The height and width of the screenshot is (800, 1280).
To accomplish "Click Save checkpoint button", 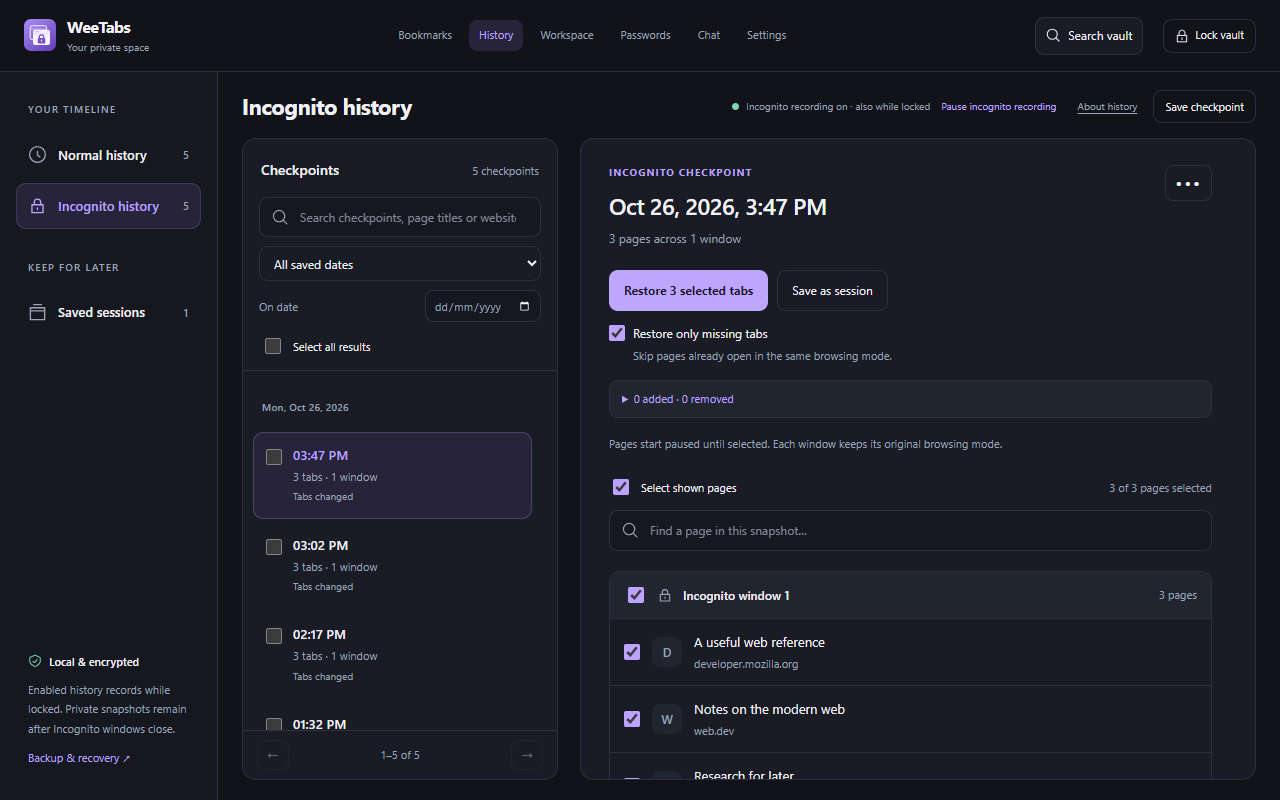I will pyautogui.click(x=1204, y=107).
